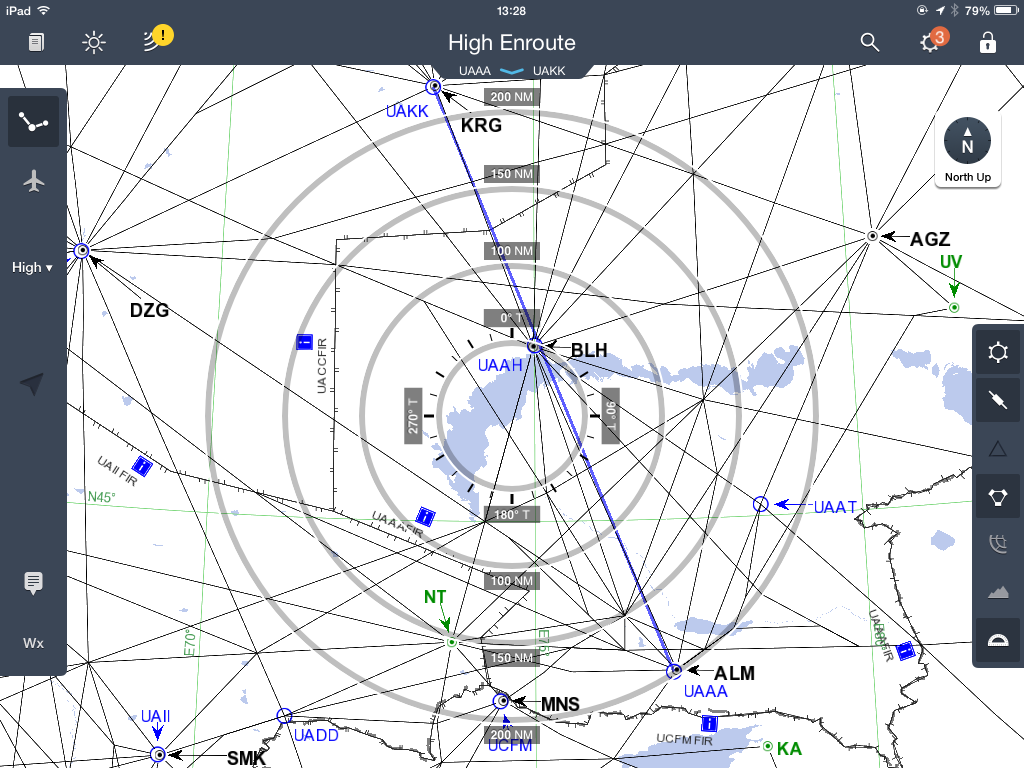
Task: Toggle the chart lock padlock icon
Action: point(987,42)
